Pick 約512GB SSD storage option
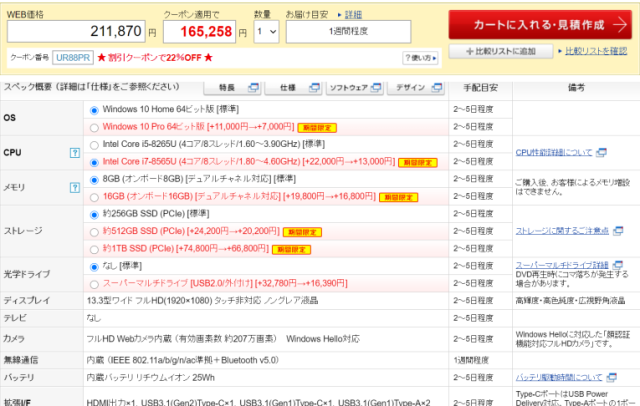 point(94,232)
